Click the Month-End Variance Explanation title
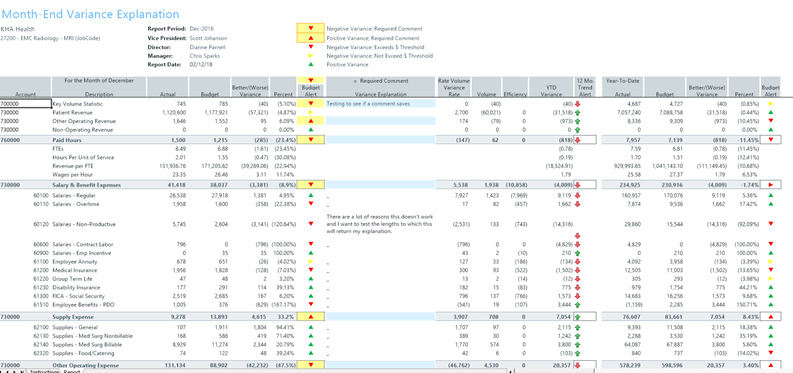 coord(91,15)
